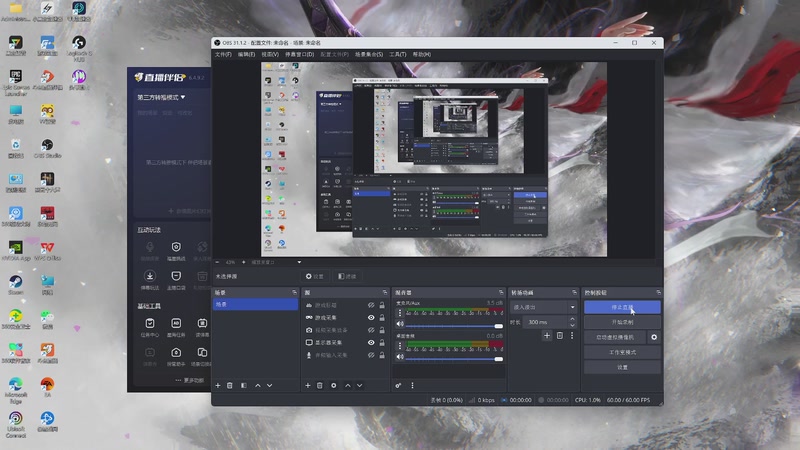Click the 停止直播 stop streaming button

click(622, 307)
